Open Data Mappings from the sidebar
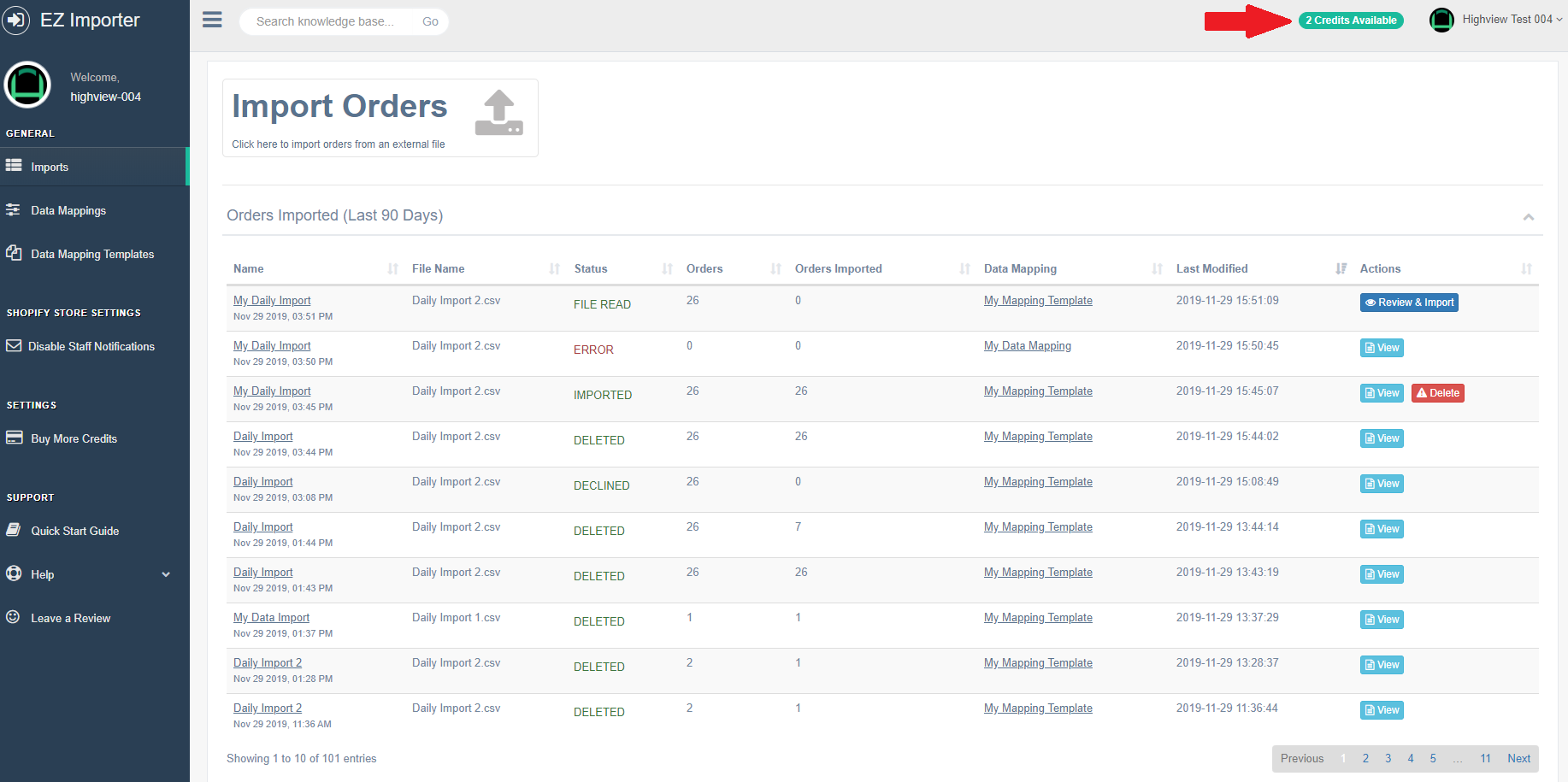Image resolution: width=1568 pixels, height=782 pixels. (68, 210)
